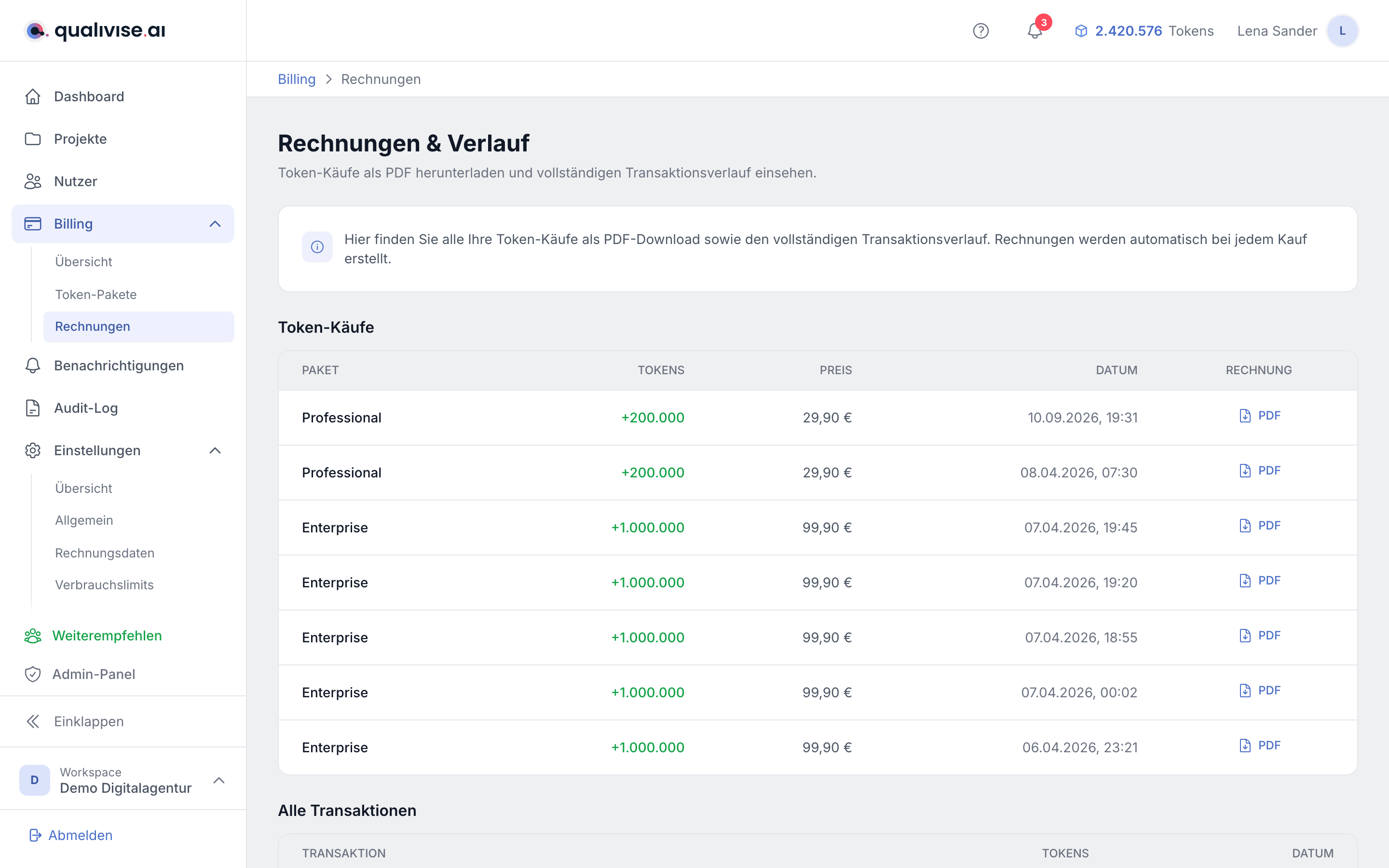Click the Demo Digitalagentur workspace badge D
The height and width of the screenshot is (868, 1389).
(34, 780)
